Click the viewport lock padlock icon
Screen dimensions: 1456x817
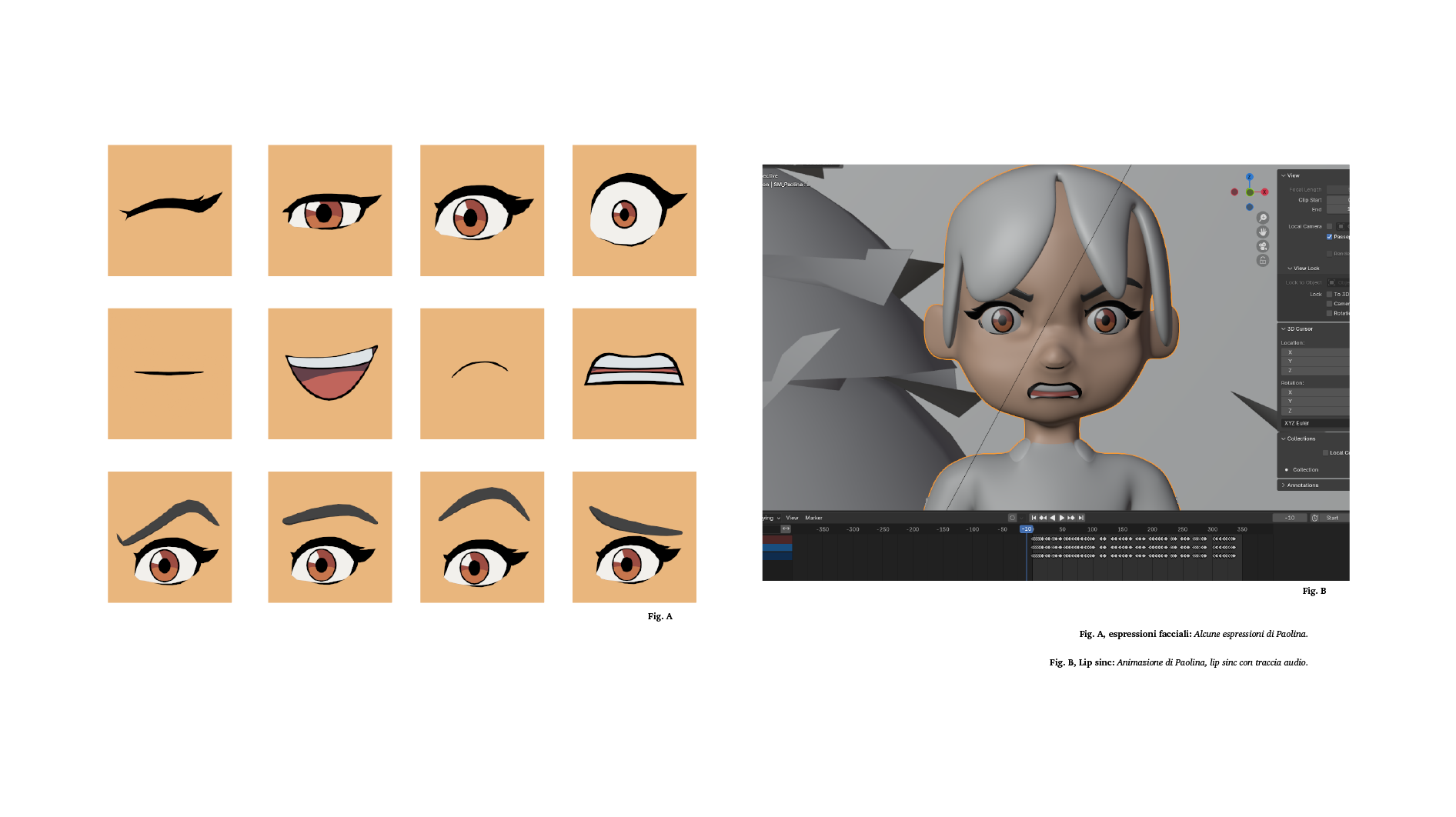click(1262, 261)
